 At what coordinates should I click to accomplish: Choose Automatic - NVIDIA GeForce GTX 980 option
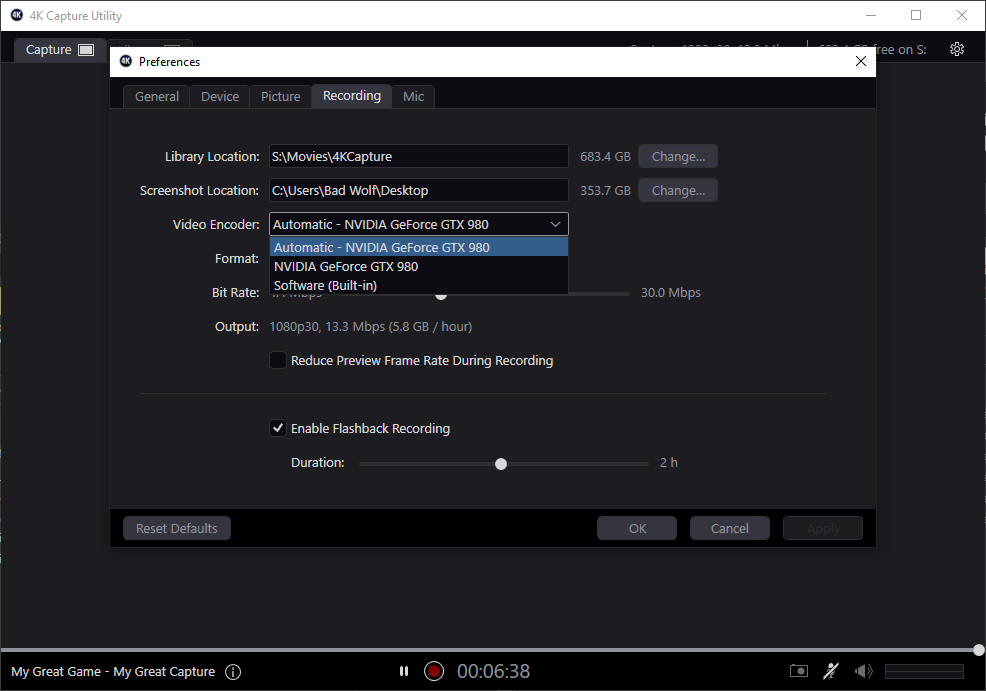pos(419,247)
